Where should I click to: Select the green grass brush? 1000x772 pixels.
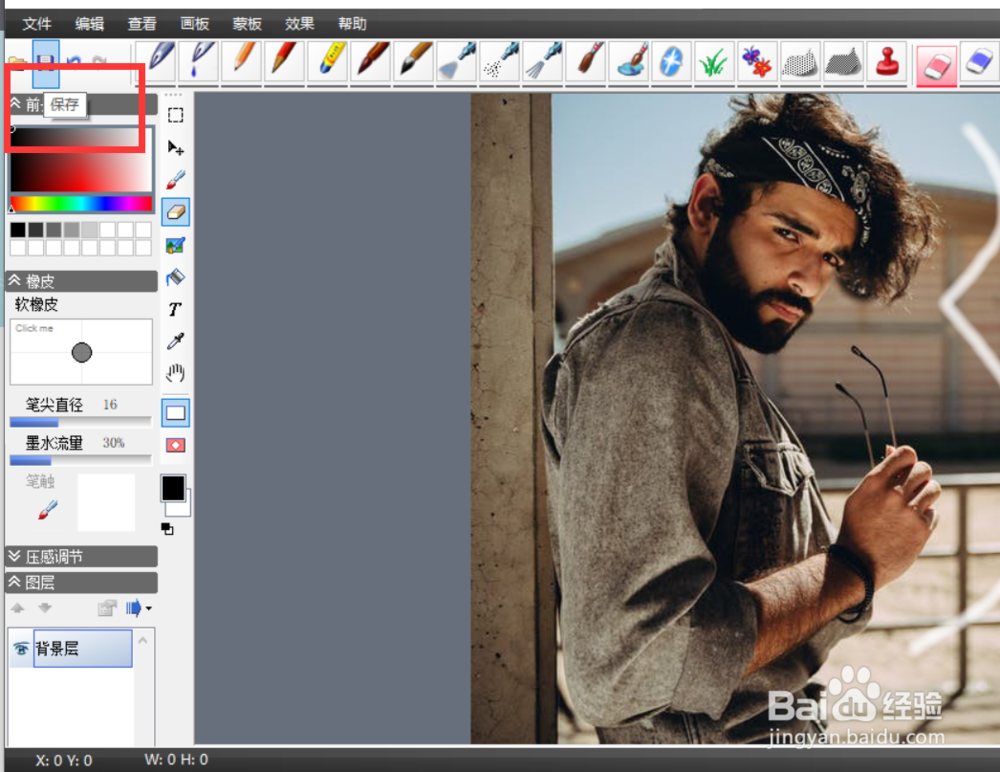click(x=714, y=62)
